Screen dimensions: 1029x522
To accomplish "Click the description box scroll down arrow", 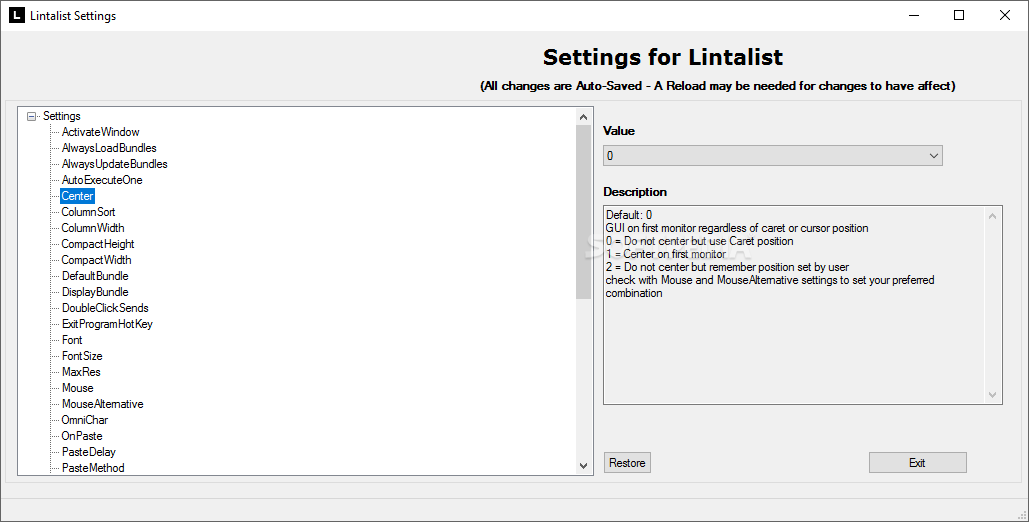I will click(x=992, y=395).
